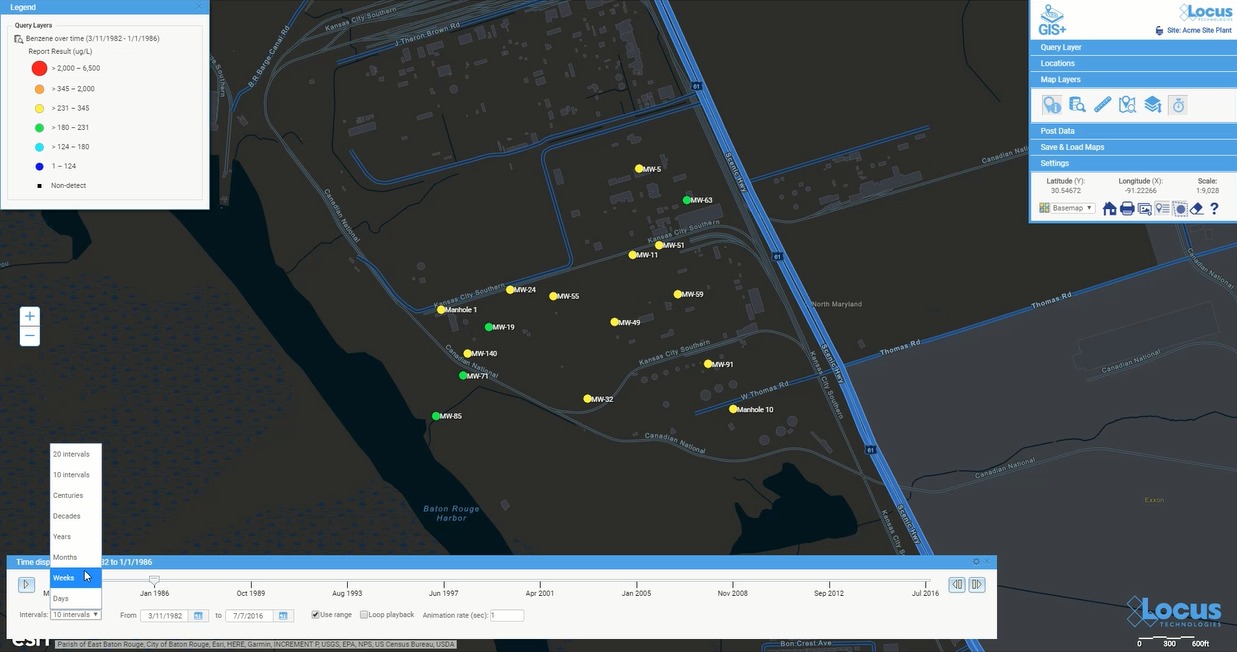Collapse the Intervals dropdown
1237x652 pixels.
(x=76, y=615)
